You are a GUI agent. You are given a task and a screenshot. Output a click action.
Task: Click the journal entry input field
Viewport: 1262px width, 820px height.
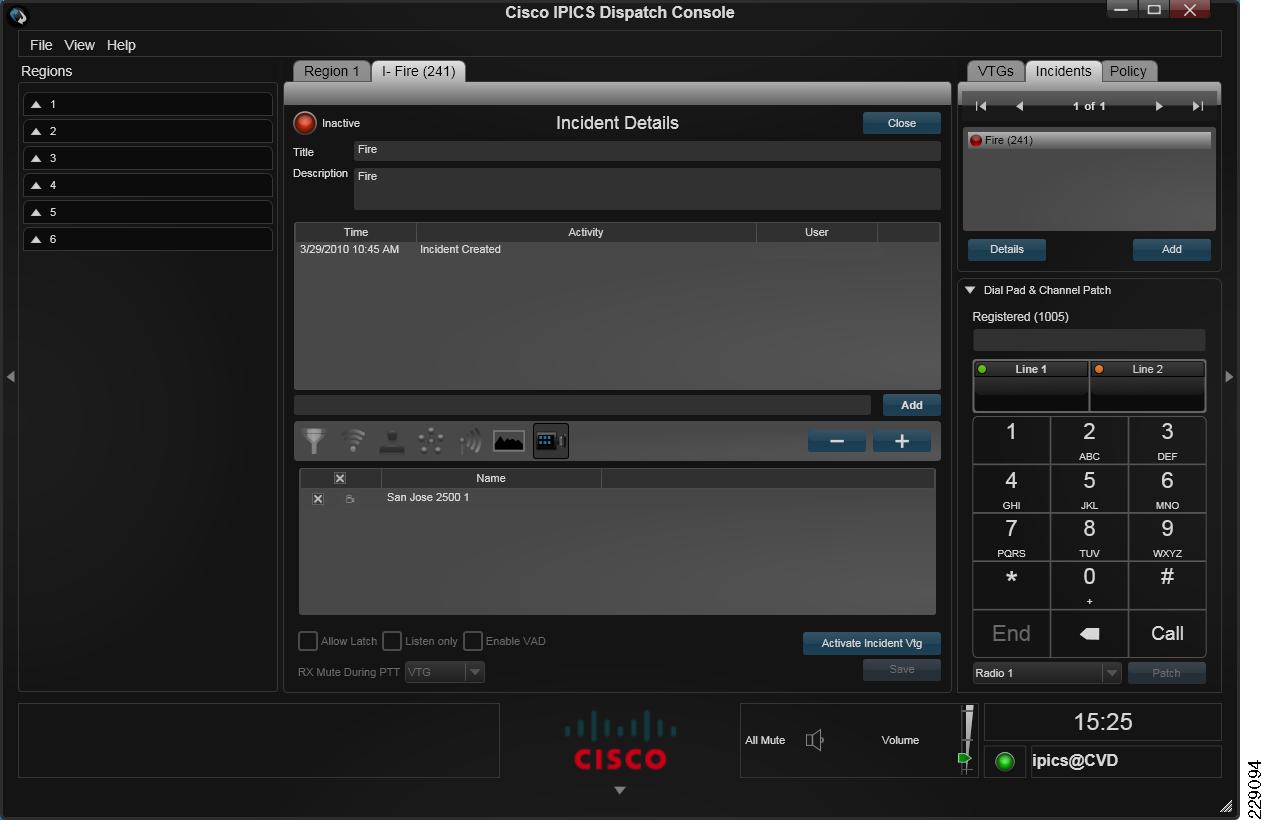tap(582, 405)
